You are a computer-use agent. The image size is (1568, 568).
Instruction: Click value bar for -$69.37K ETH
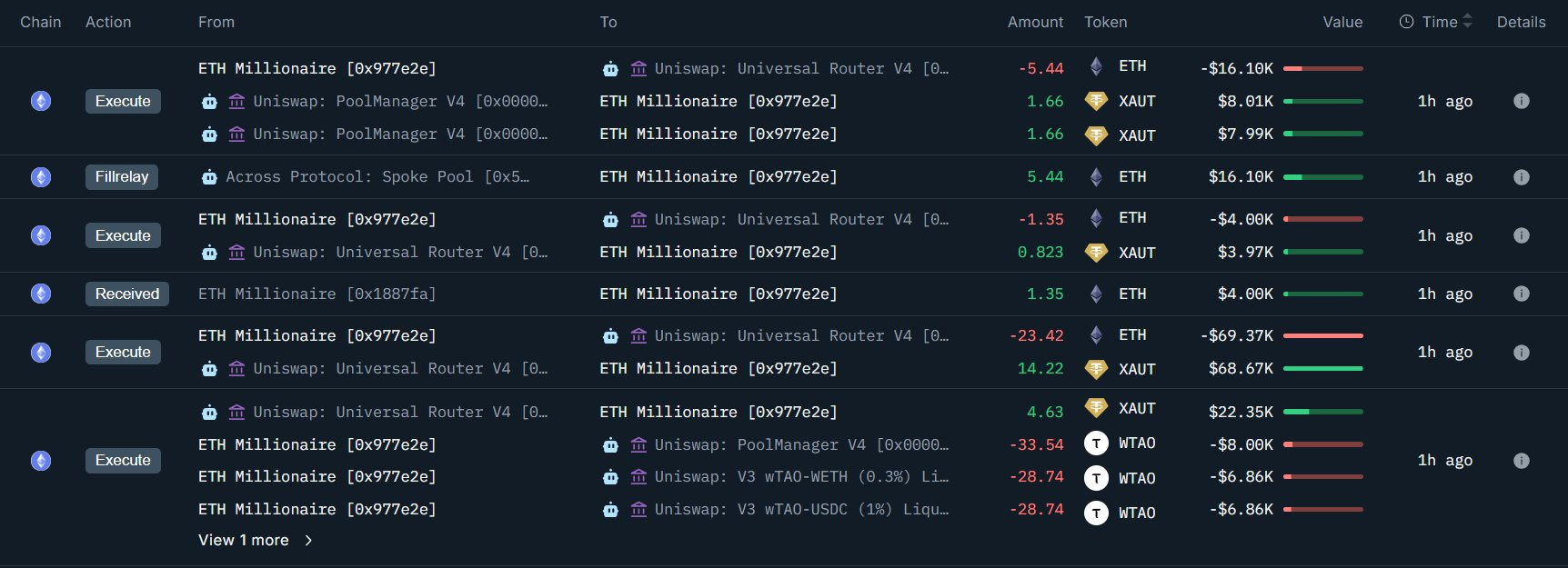coord(1322,335)
